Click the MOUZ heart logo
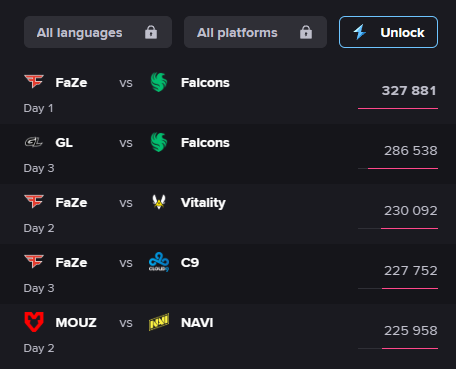456x369 pixels. tap(34, 322)
